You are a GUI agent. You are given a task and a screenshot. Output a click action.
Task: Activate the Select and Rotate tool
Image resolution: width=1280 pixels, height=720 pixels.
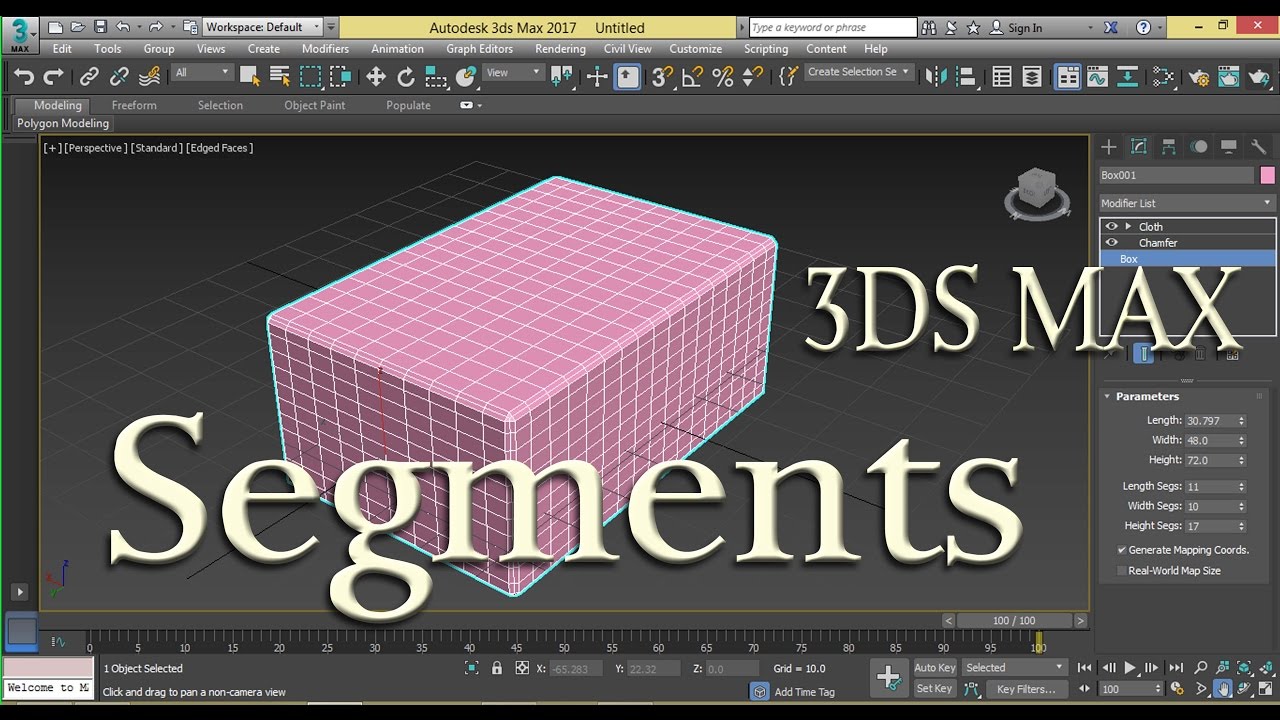pyautogui.click(x=406, y=76)
